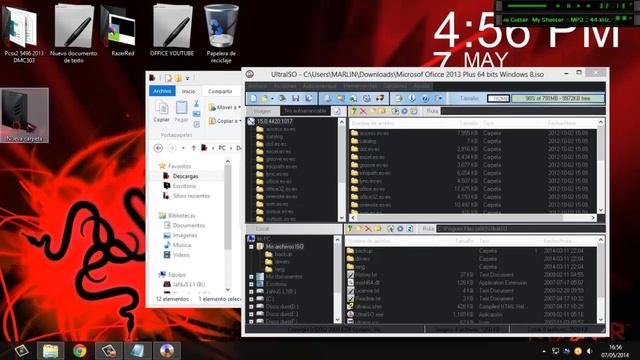Click the No autoarrancable button
The width and height of the screenshot is (640, 360).
pos(305,111)
